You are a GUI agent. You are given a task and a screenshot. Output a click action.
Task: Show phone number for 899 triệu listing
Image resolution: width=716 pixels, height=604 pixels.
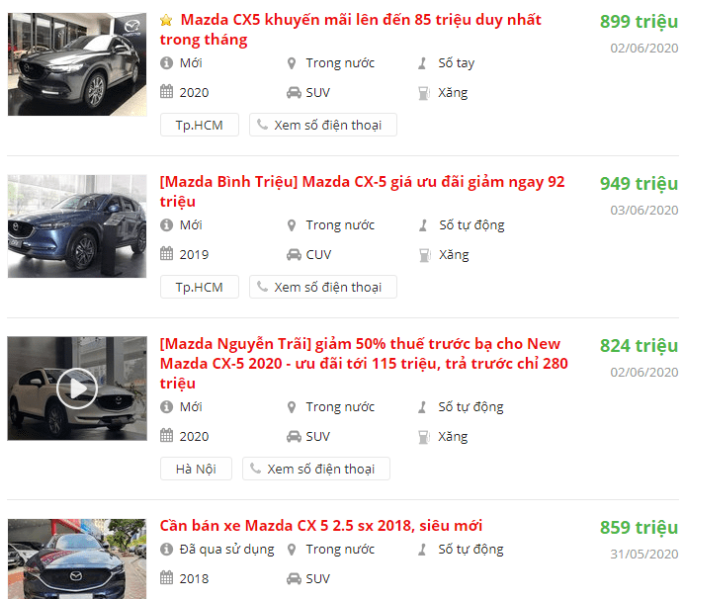pyautogui.click(x=323, y=125)
